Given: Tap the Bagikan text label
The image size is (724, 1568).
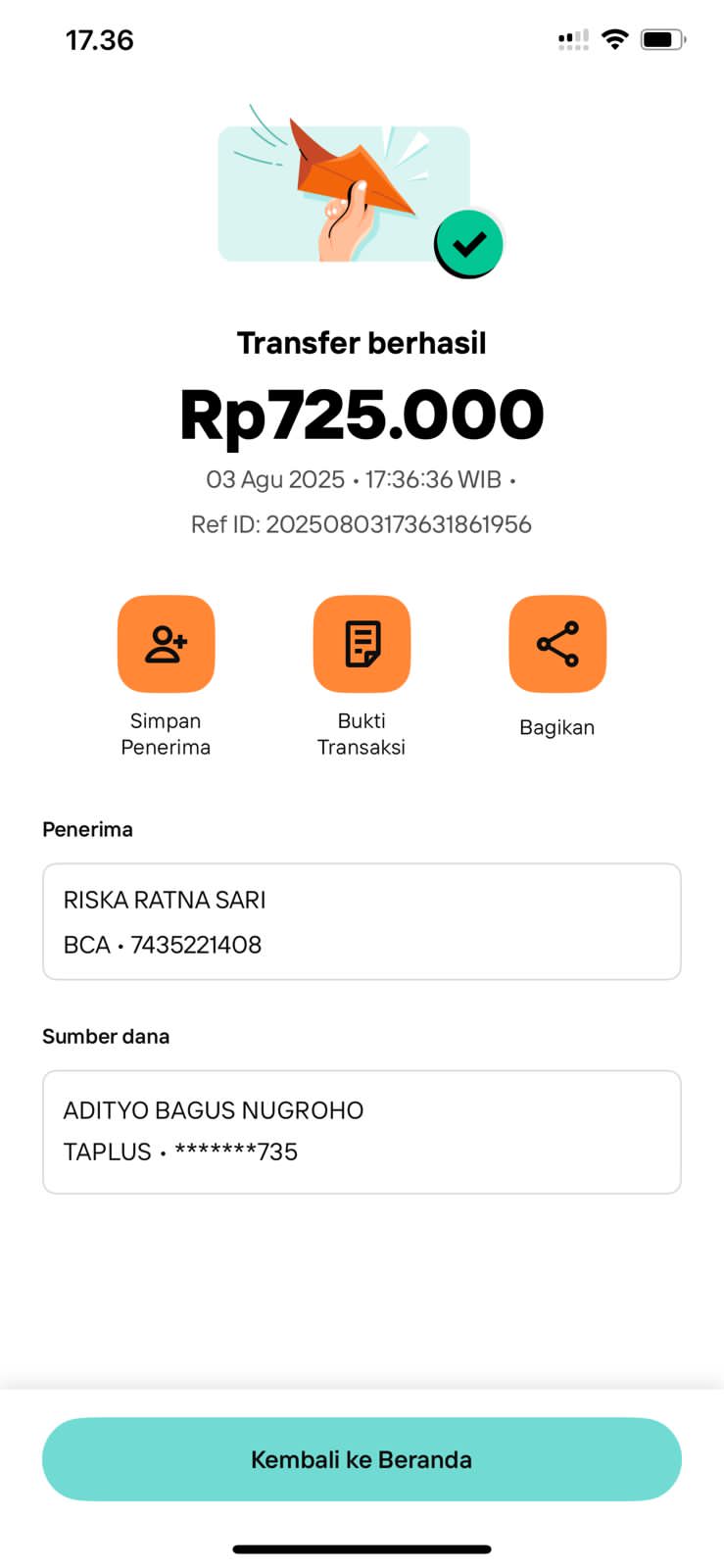Looking at the screenshot, I should [x=556, y=727].
